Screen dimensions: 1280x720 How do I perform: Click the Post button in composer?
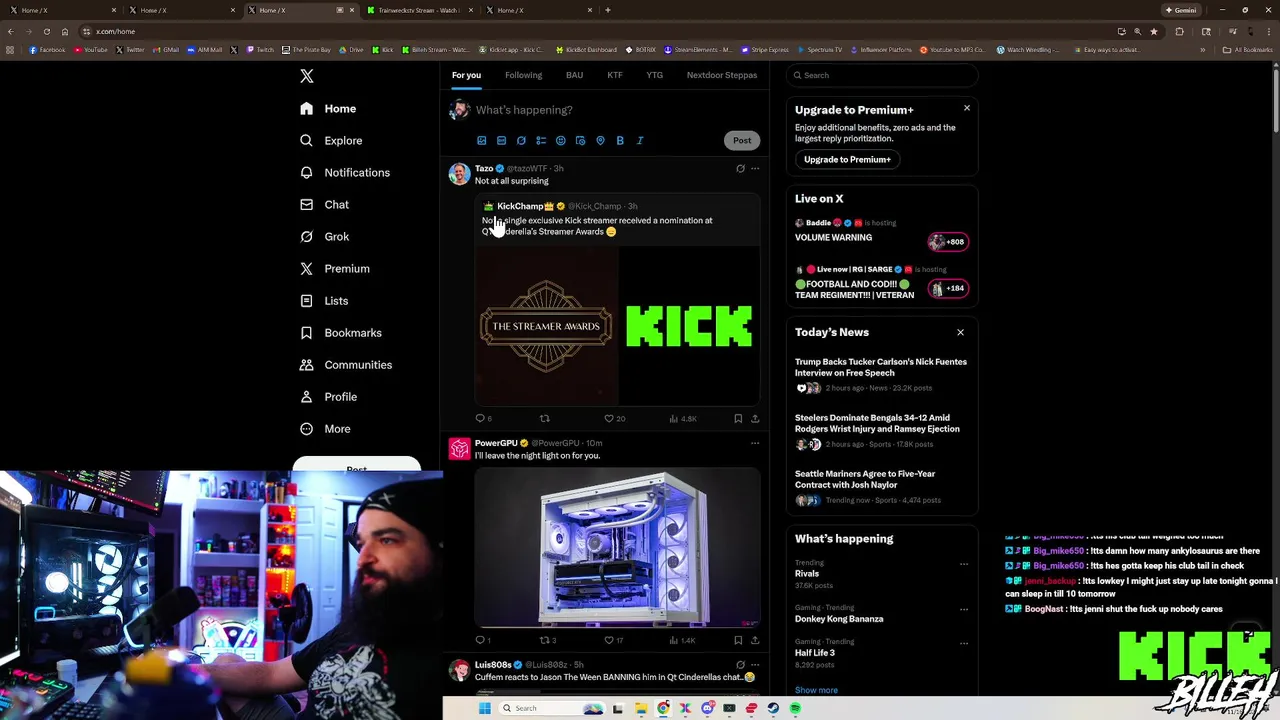(742, 141)
